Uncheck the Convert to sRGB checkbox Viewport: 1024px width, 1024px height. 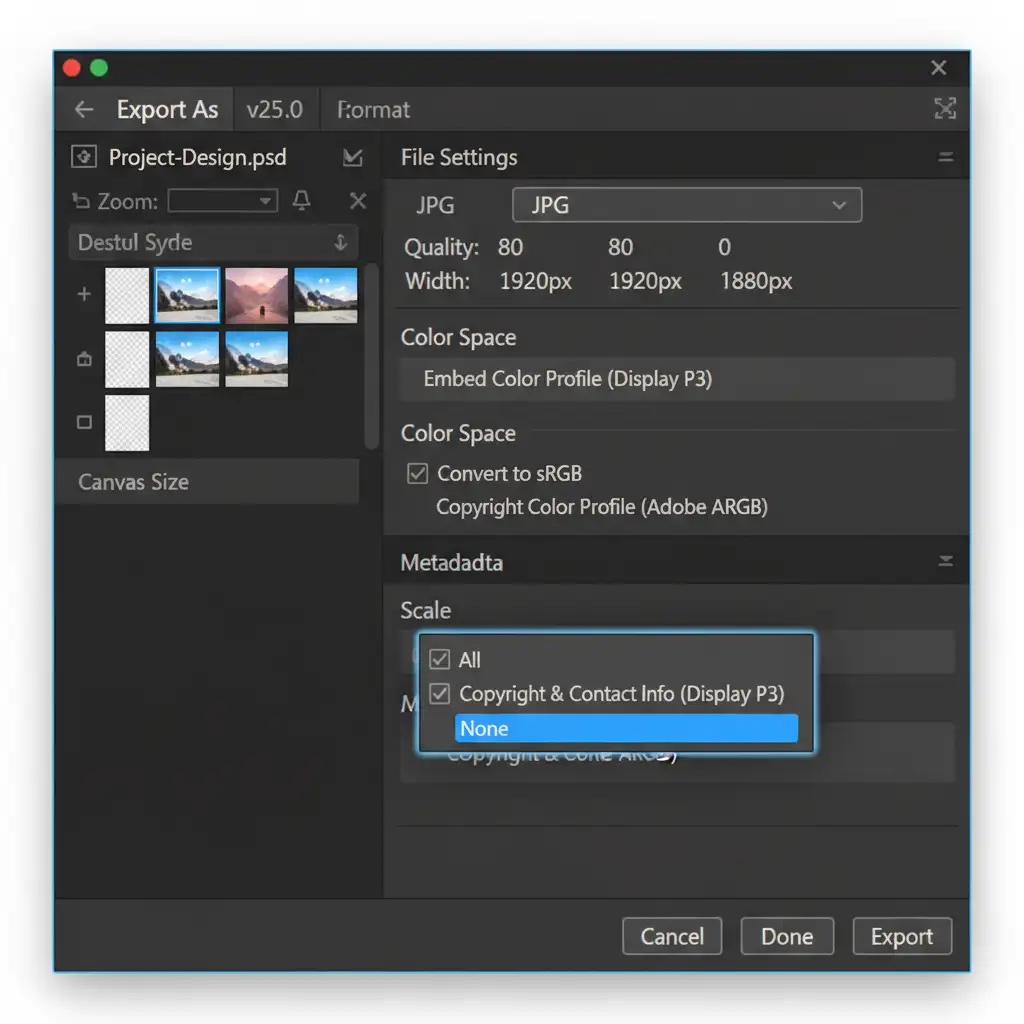418,474
